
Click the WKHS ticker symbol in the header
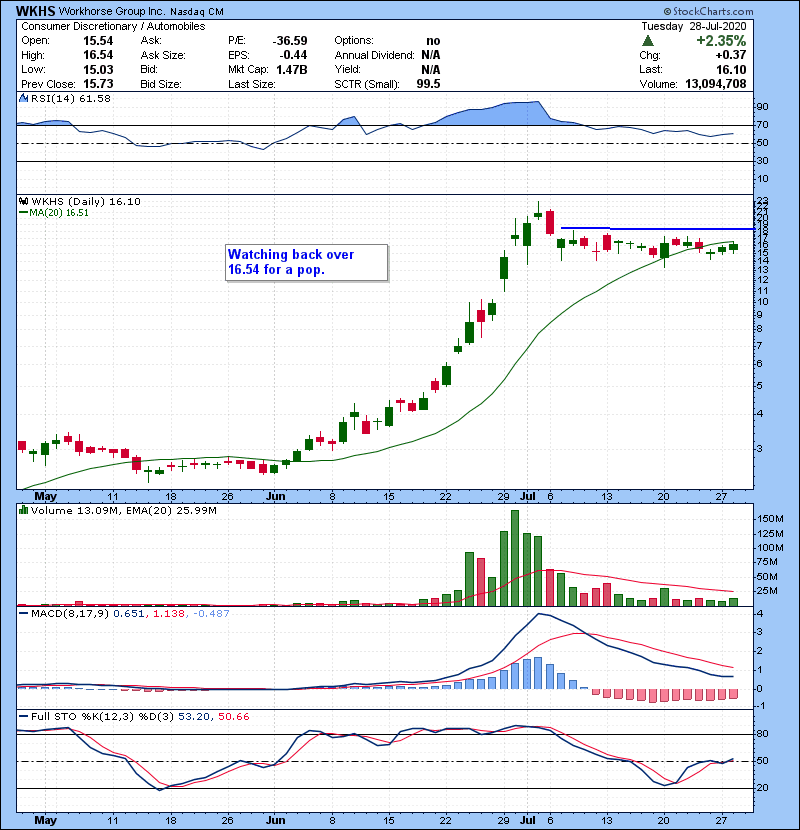(35, 11)
